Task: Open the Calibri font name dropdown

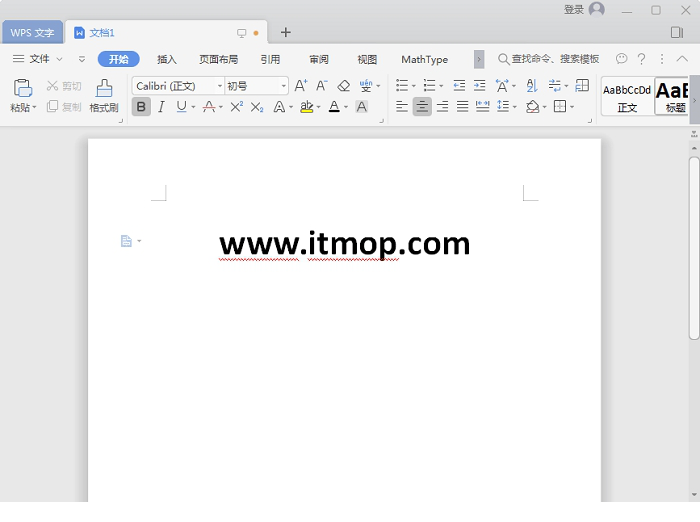Action: (x=220, y=86)
